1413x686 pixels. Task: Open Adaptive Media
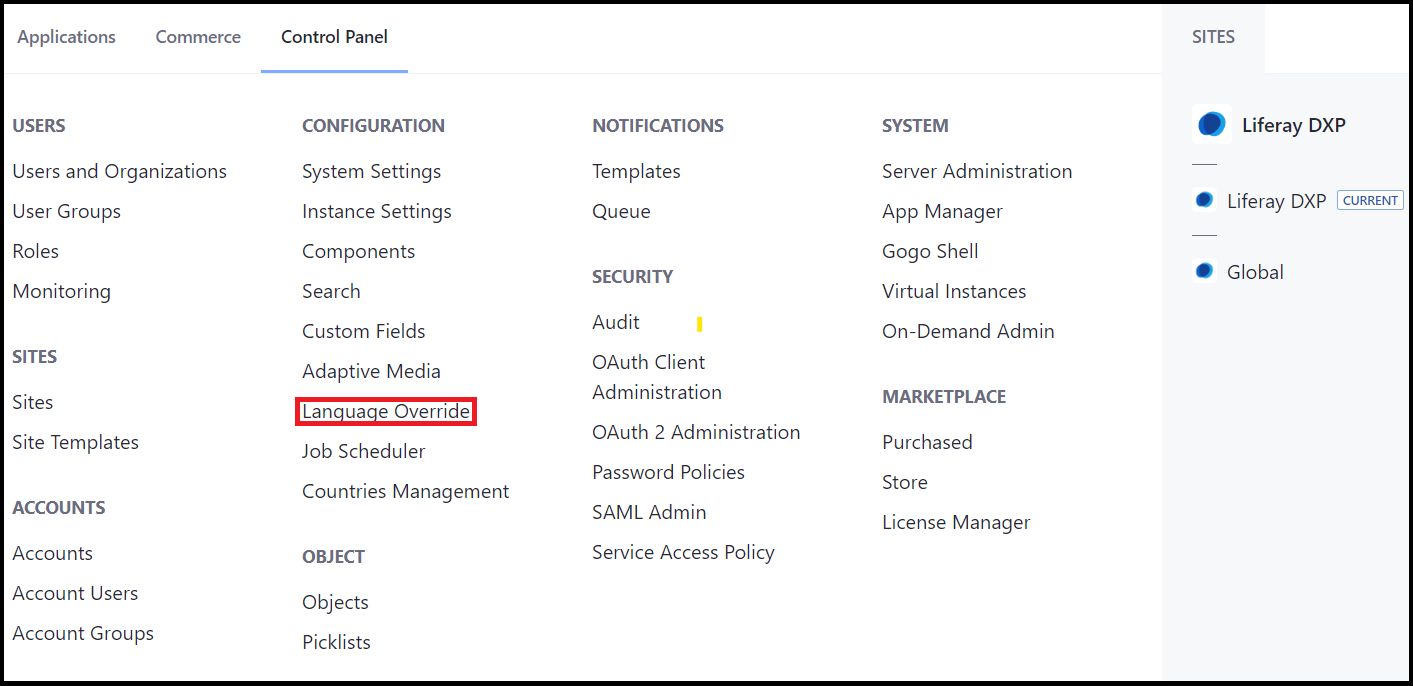(371, 371)
